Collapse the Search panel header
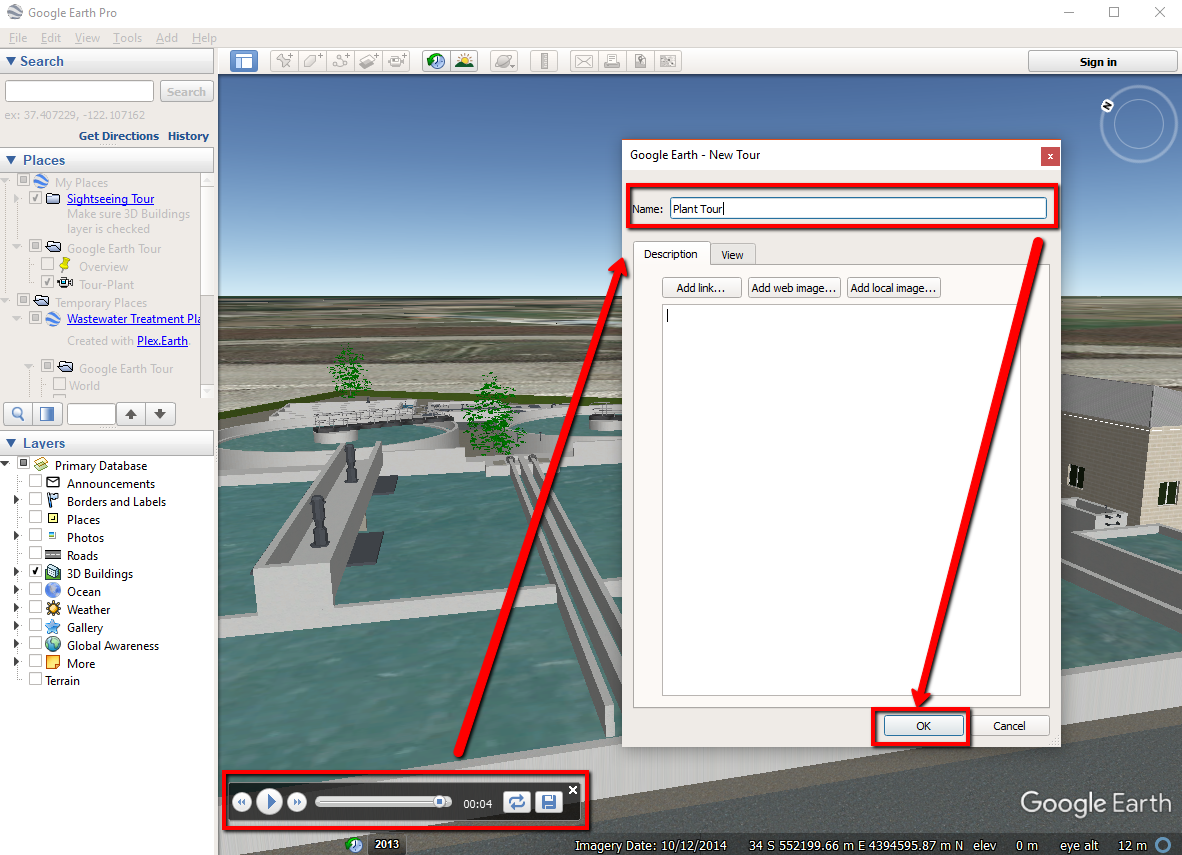This screenshot has width=1182, height=855. tap(107, 62)
